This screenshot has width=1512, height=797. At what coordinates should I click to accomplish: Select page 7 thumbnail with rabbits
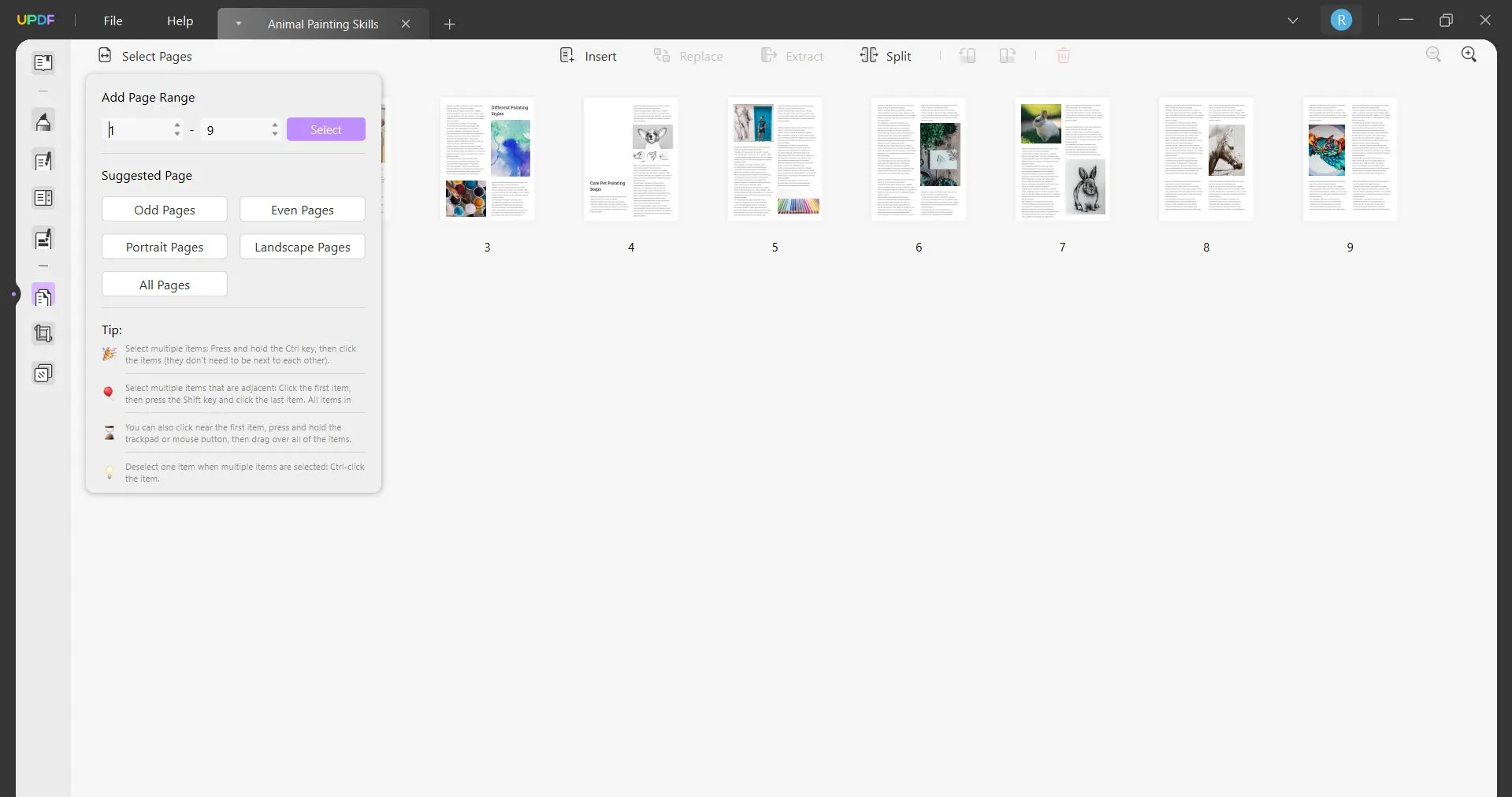click(x=1062, y=158)
